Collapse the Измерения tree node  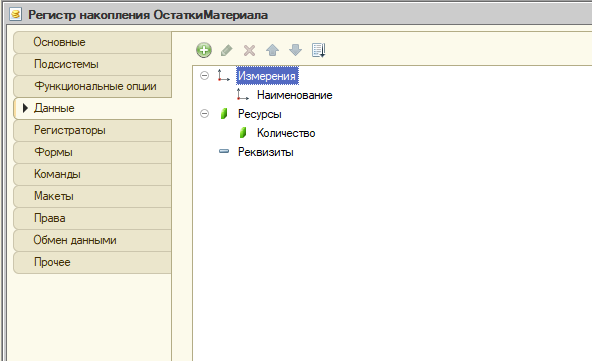point(204,76)
